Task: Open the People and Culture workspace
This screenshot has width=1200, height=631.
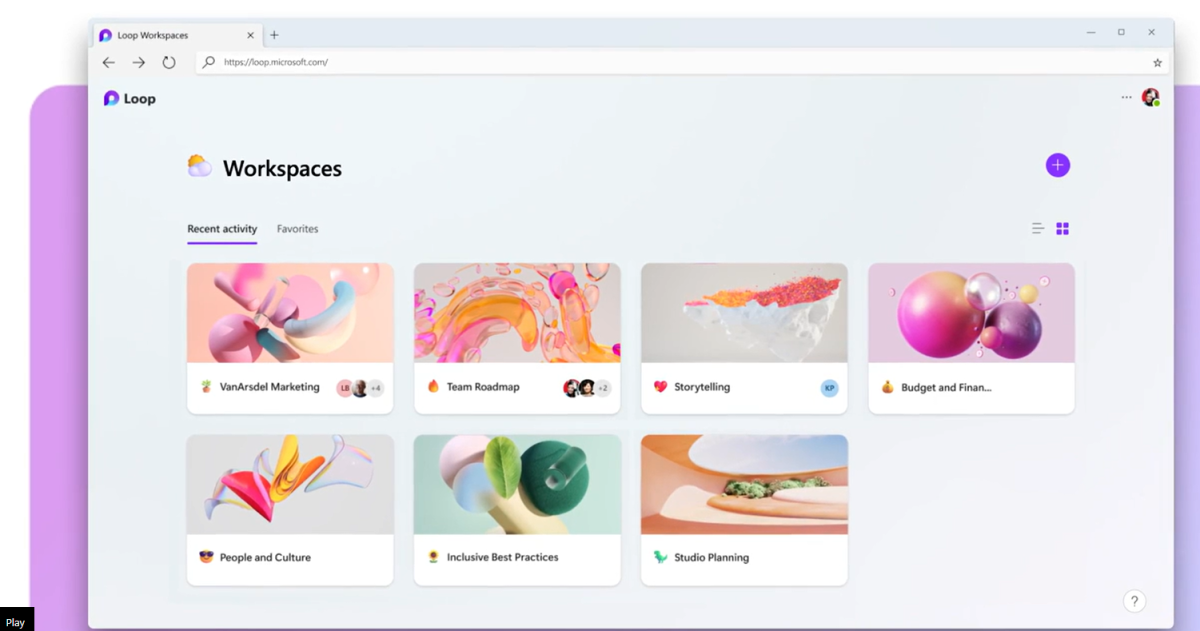Action: click(290, 510)
